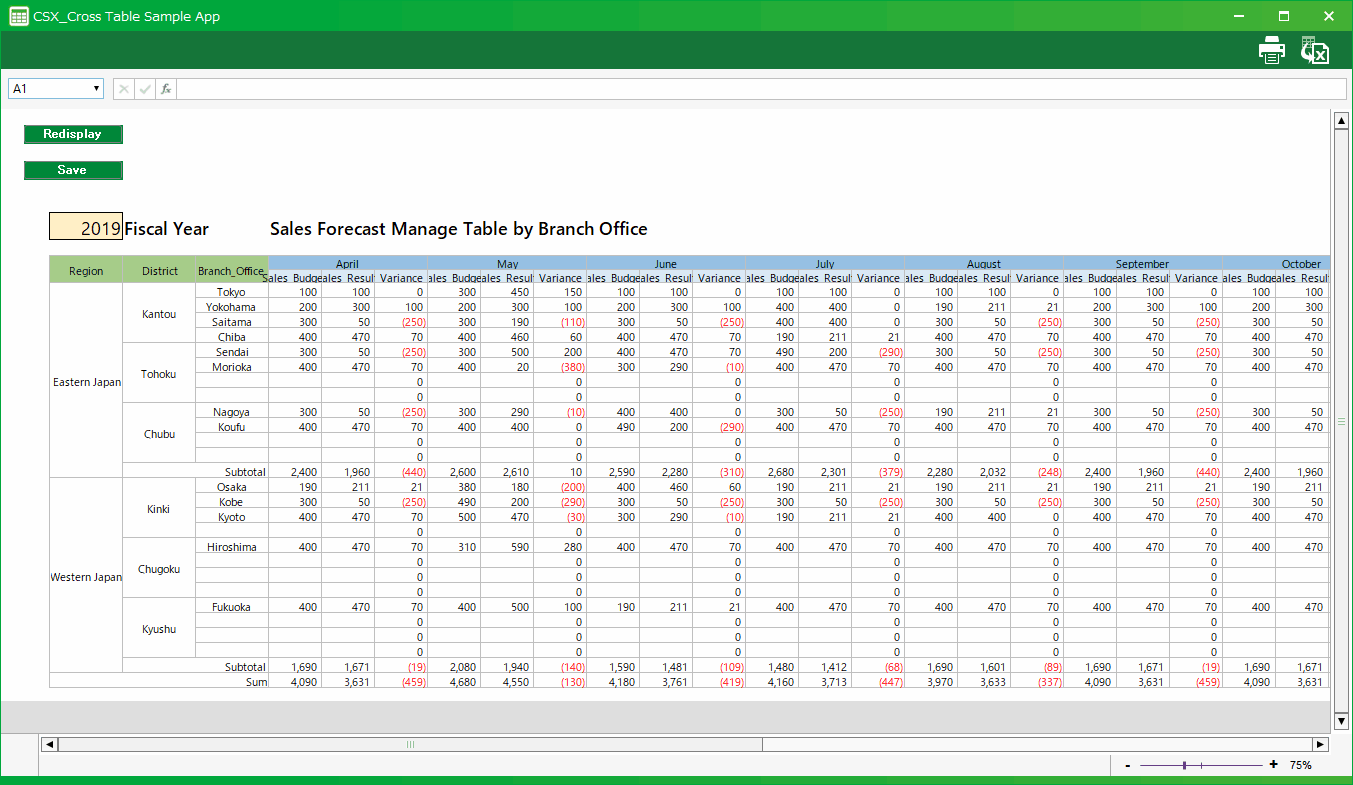Open the cell name box dropdown

(97, 89)
